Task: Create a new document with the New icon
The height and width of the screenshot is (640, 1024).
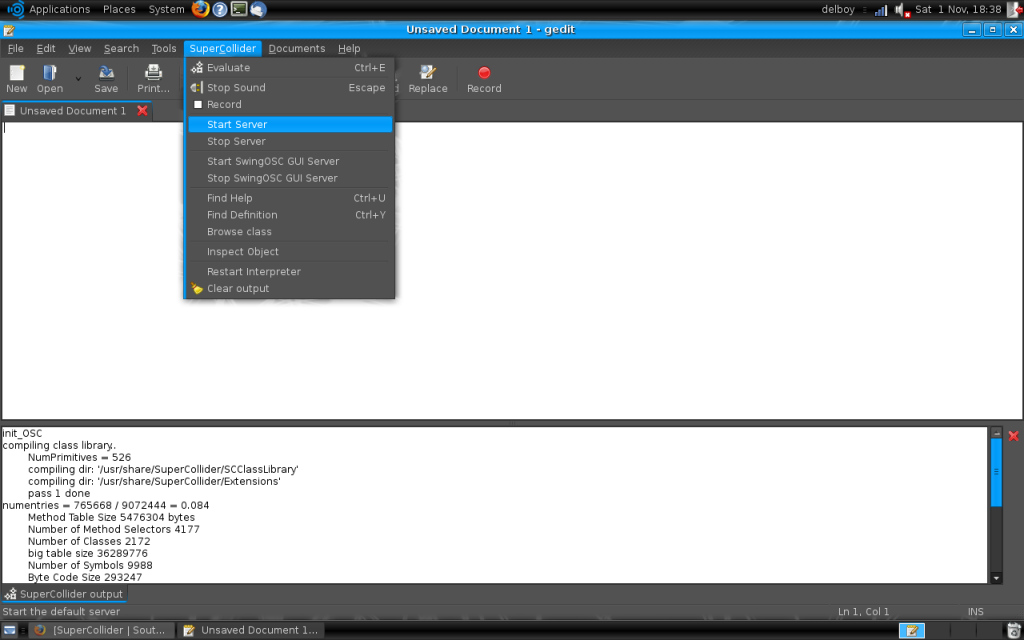Action: point(17,78)
